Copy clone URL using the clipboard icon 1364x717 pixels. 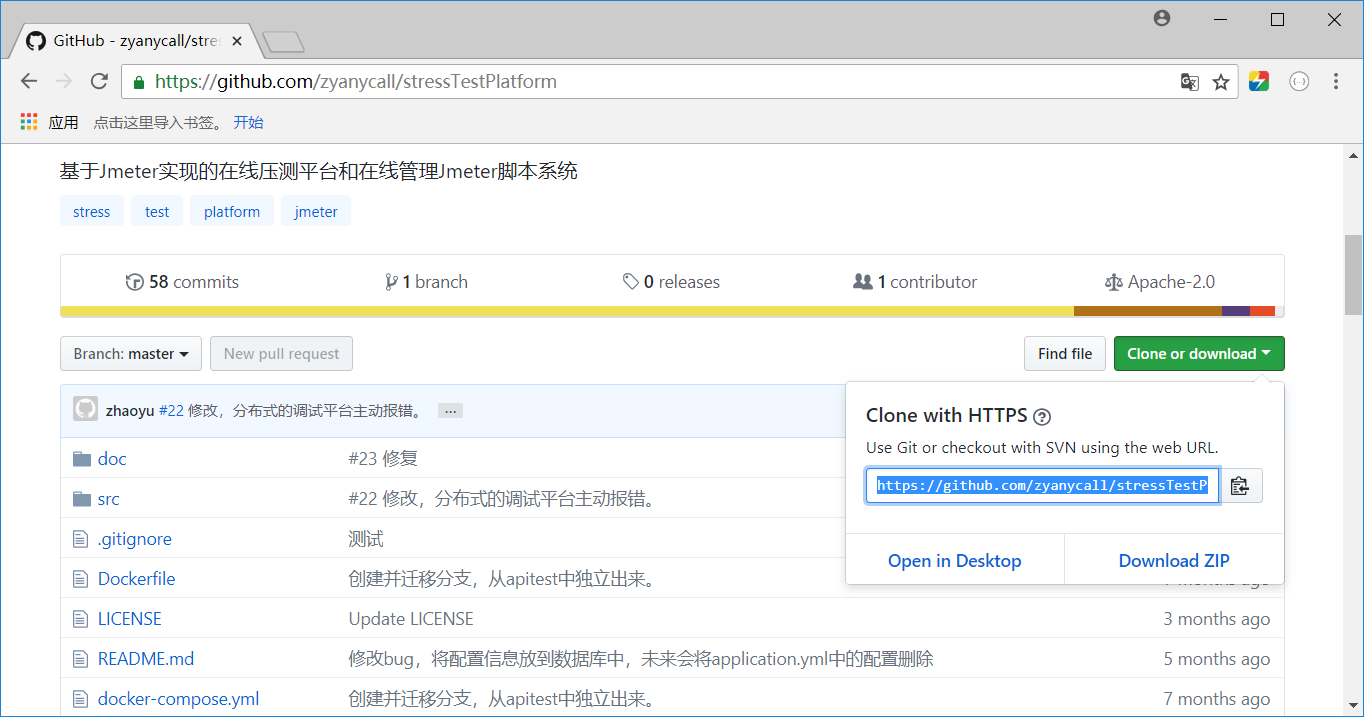click(1240, 485)
